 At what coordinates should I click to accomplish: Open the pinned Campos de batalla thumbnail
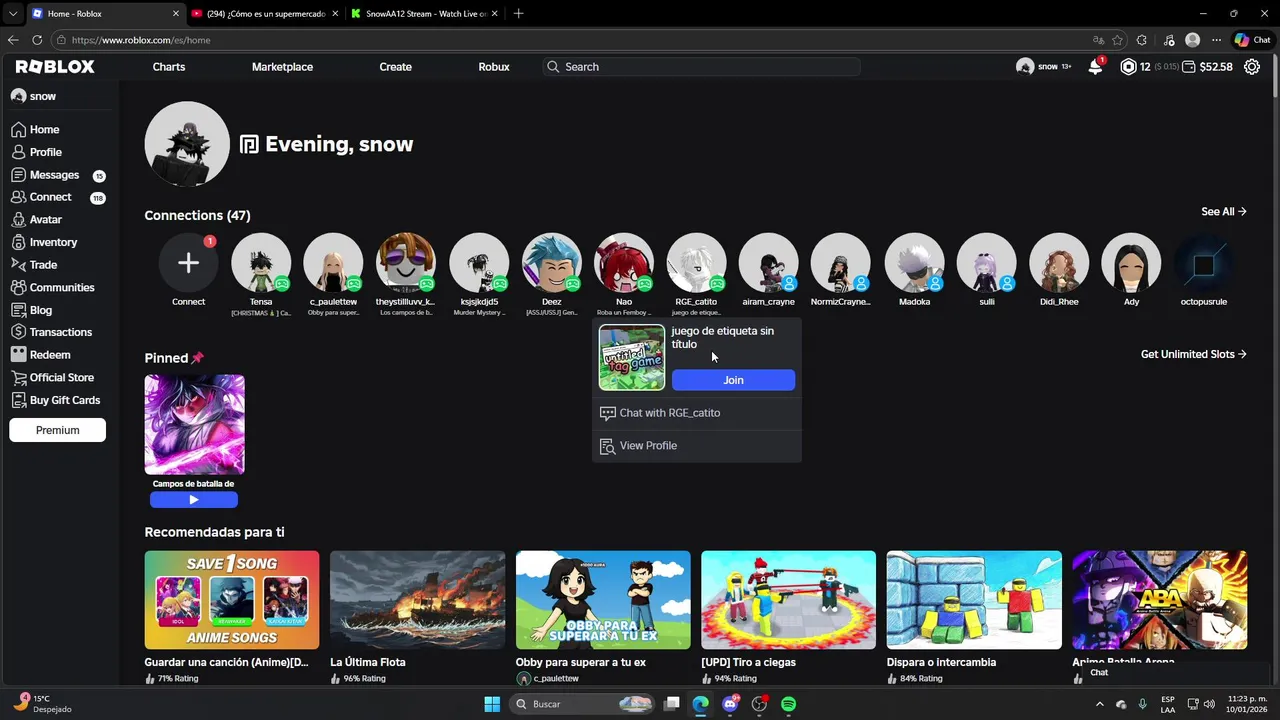coord(194,424)
